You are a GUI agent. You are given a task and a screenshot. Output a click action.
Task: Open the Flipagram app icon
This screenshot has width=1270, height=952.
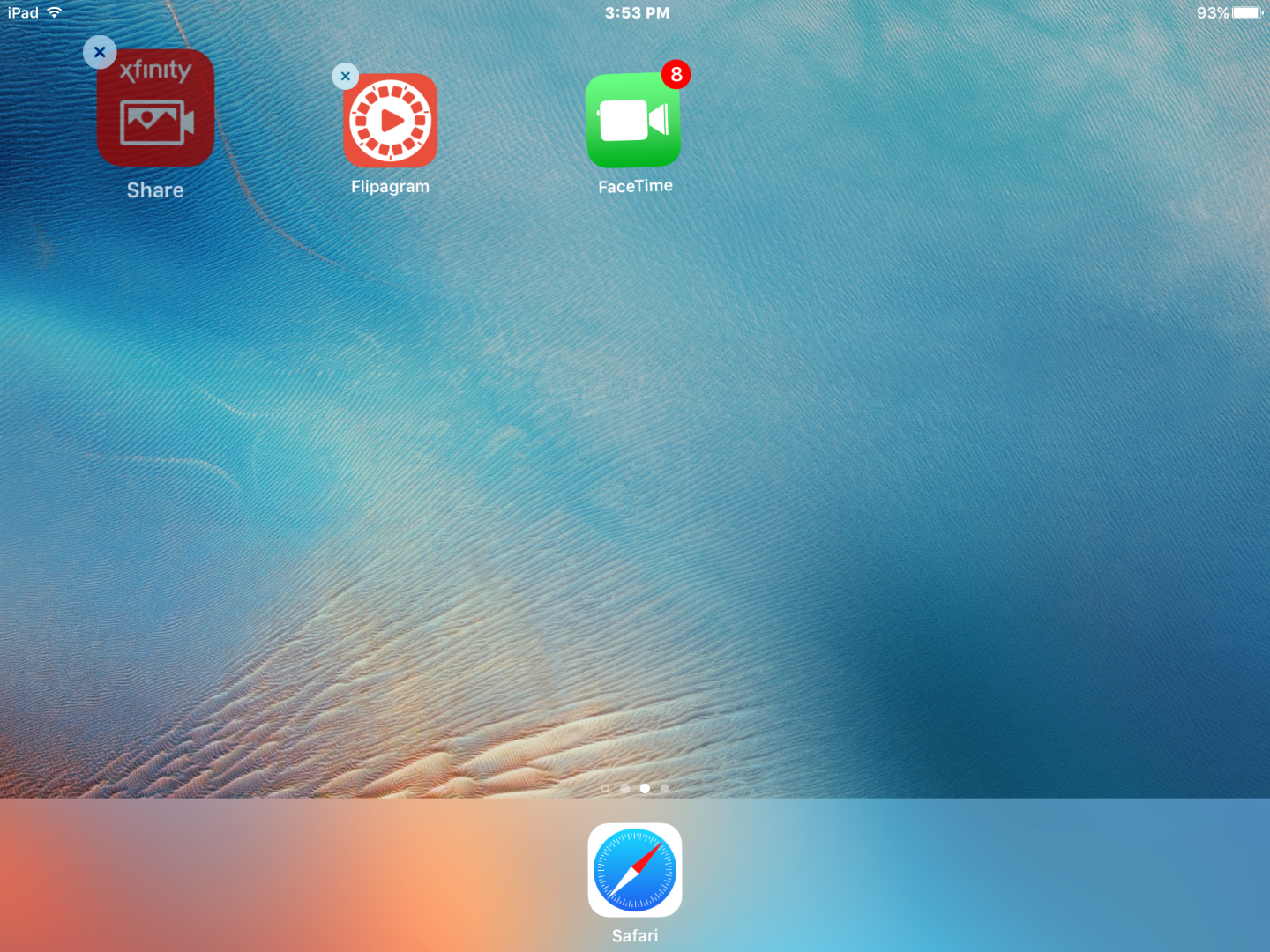390,121
